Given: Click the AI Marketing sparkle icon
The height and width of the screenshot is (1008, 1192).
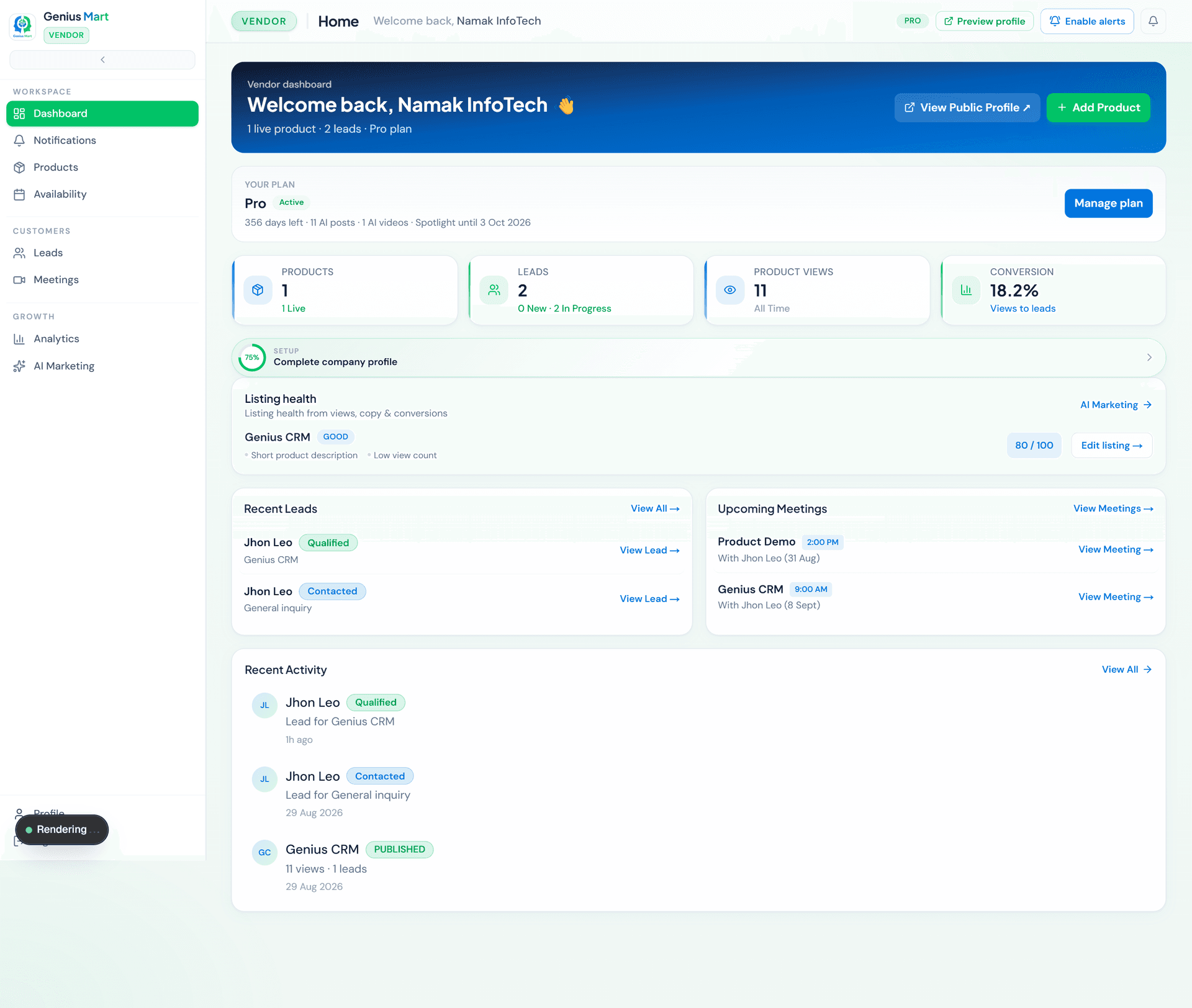Looking at the screenshot, I should 19,366.
